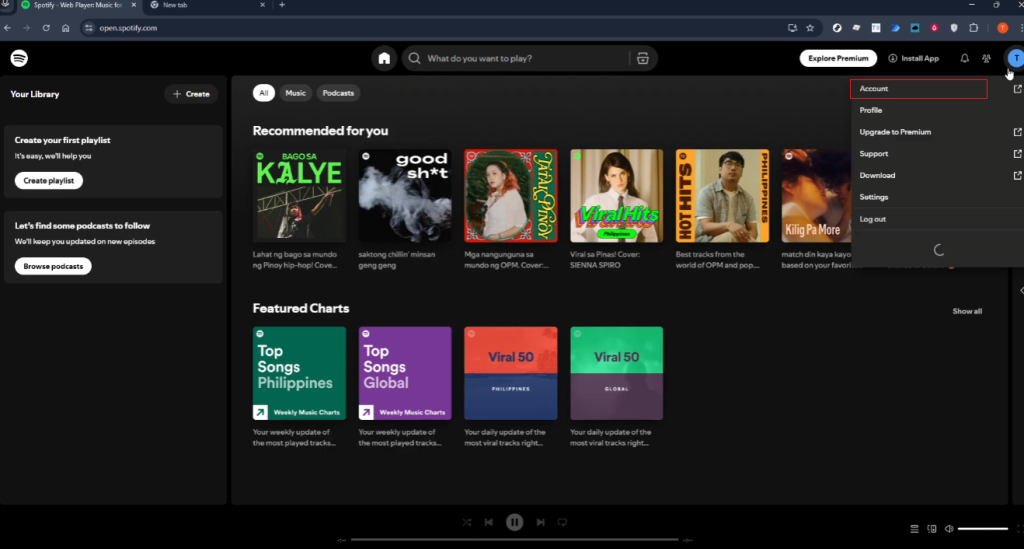This screenshot has height=549, width=1024.
Task: Pause the current track
Action: (514, 522)
